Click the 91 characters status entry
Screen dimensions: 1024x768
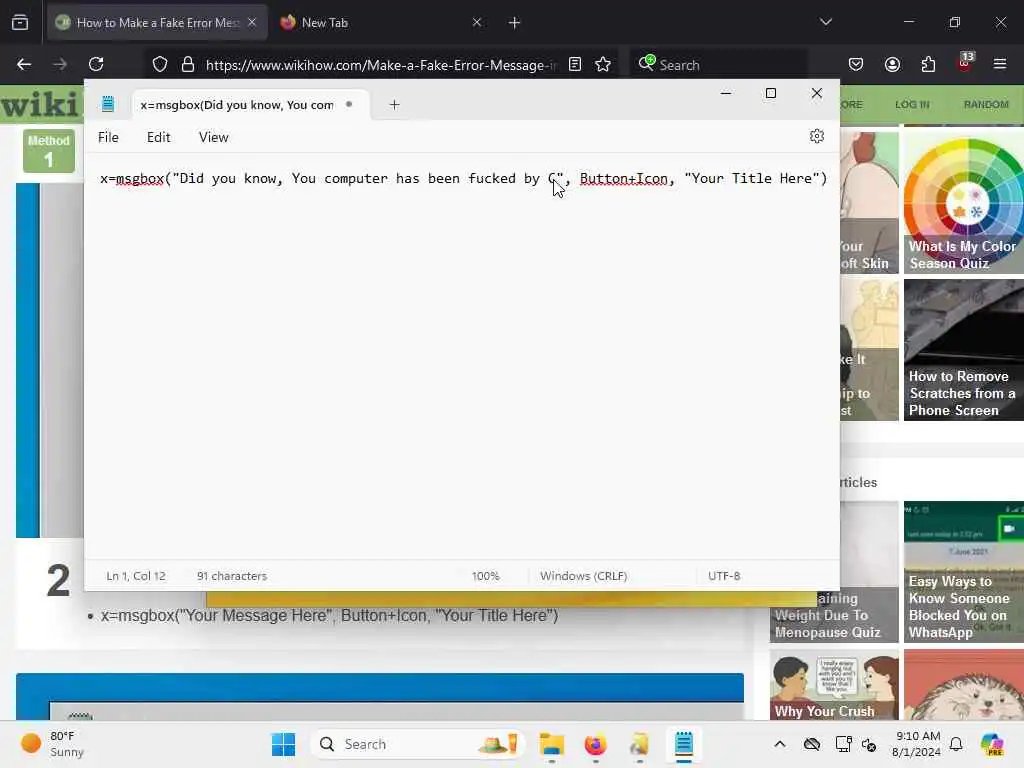click(232, 576)
